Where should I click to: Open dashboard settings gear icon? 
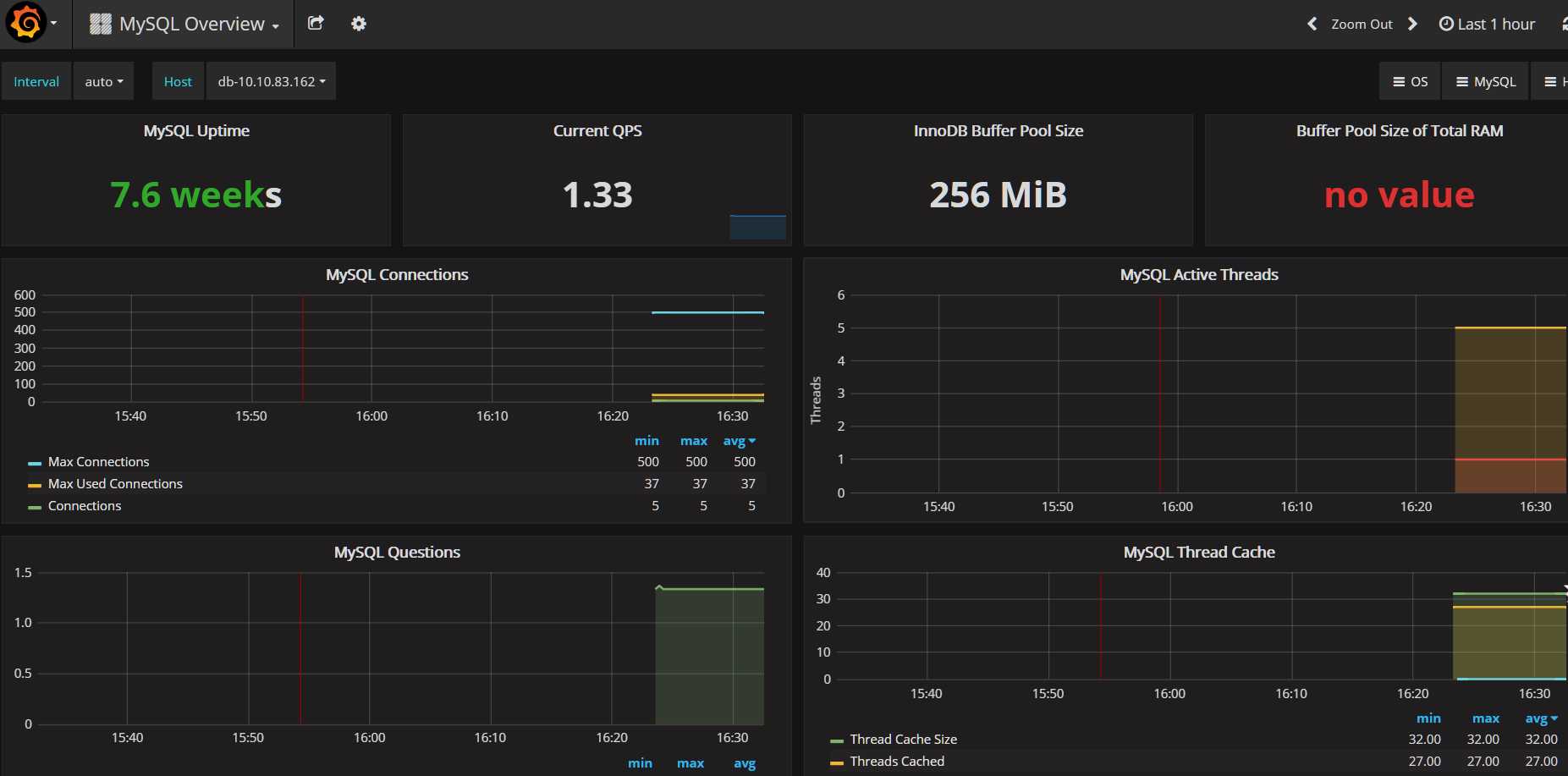click(x=359, y=24)
